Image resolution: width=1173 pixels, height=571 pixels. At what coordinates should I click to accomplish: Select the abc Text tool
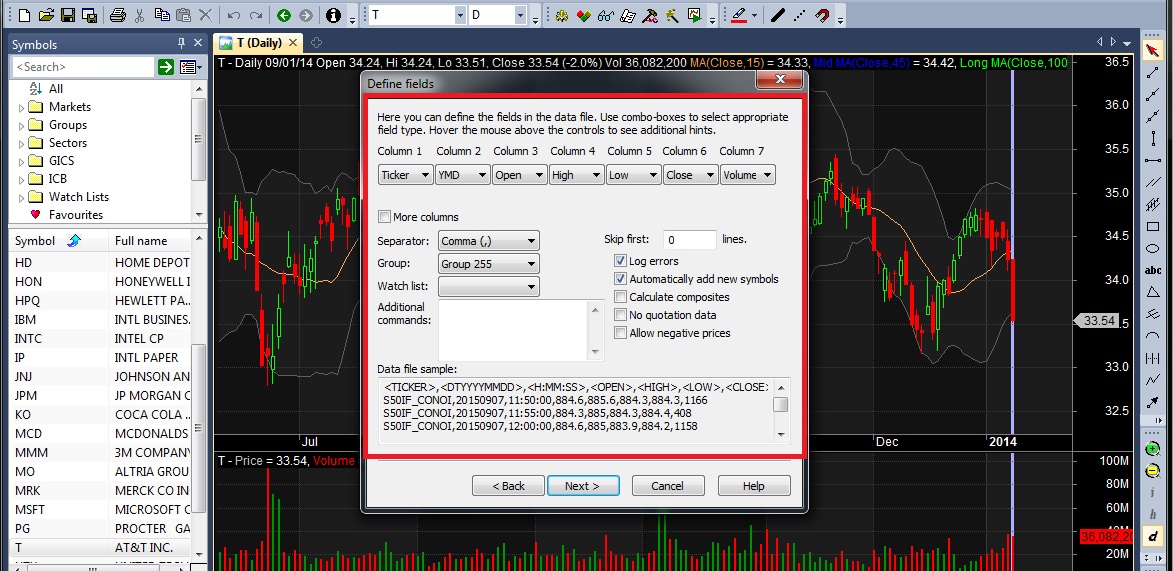[1153, 270]
